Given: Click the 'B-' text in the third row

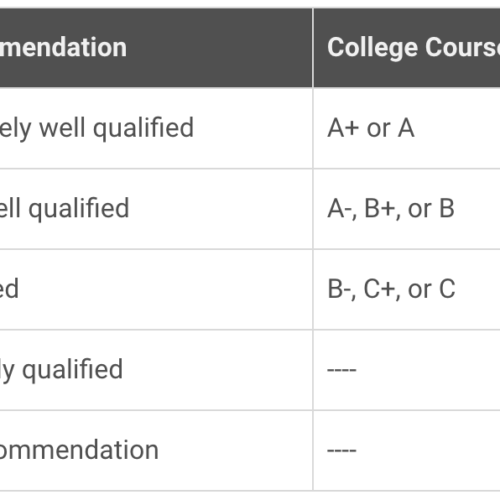Looking at the screenshot, I should [340, 289].
